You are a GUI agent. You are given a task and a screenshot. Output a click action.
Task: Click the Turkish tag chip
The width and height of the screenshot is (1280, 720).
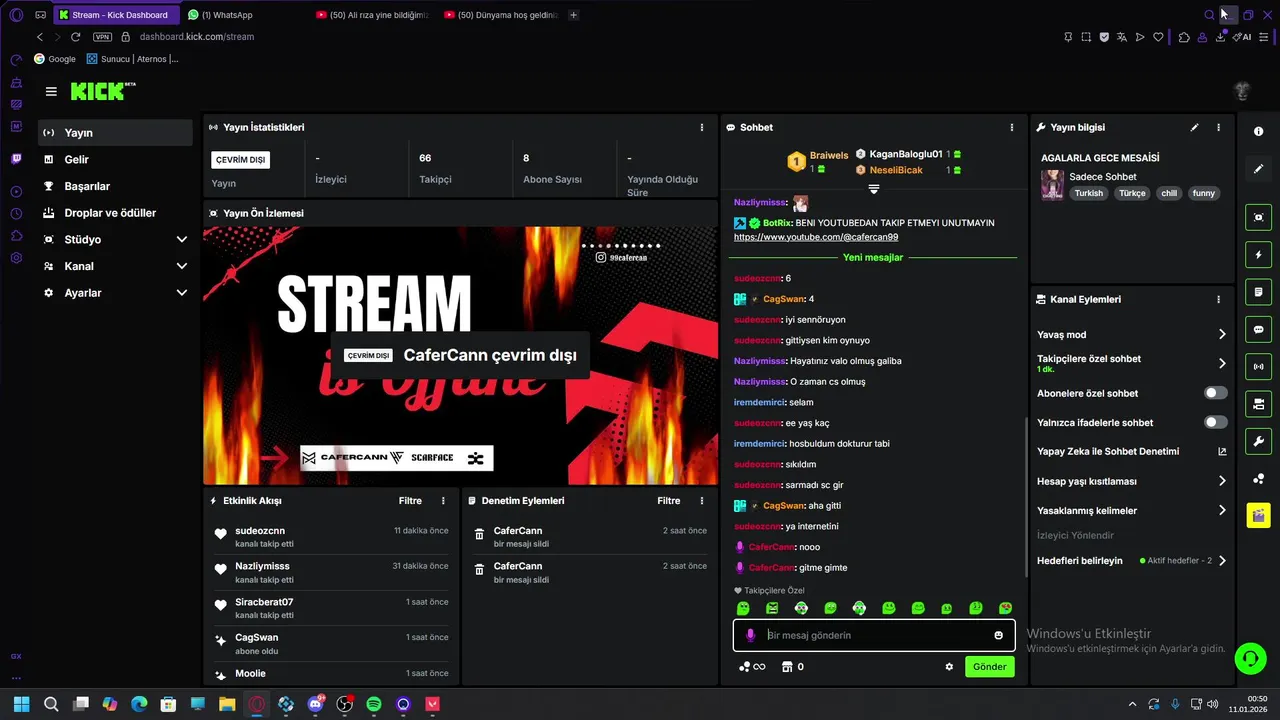click(x=1088, y=193)
